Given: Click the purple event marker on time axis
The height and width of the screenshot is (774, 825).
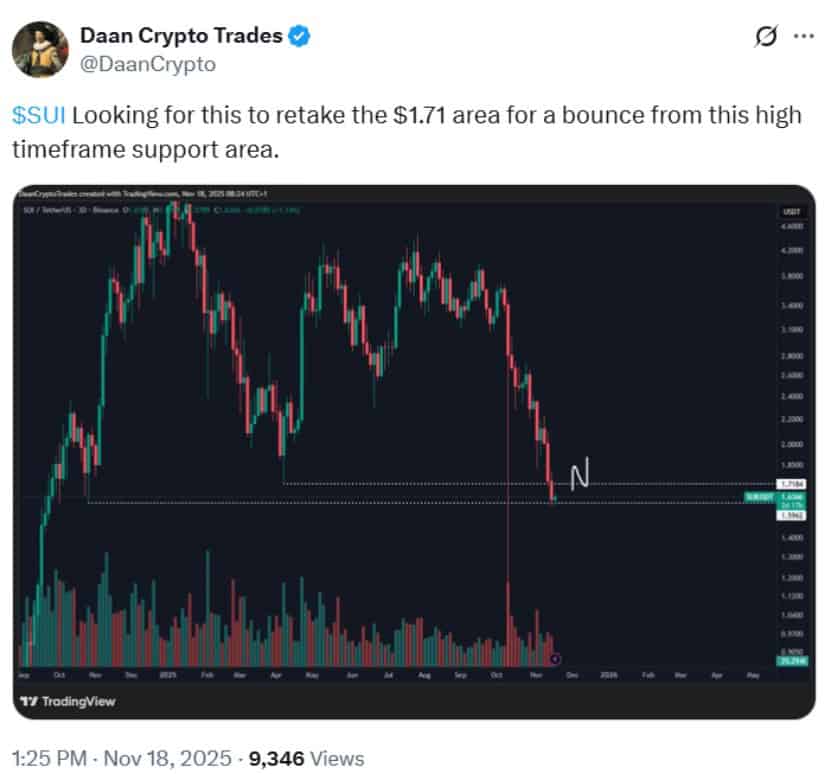Looking at the screenshot, I should click(x=555, y=659).
